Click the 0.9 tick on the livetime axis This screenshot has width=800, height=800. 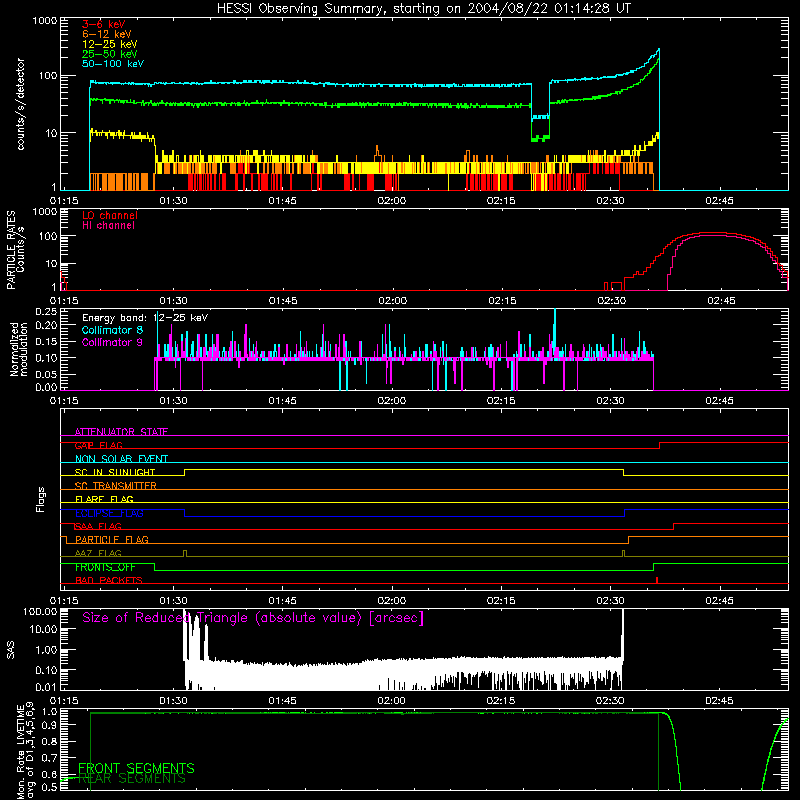pyautogui.click(x=50, y=726)
